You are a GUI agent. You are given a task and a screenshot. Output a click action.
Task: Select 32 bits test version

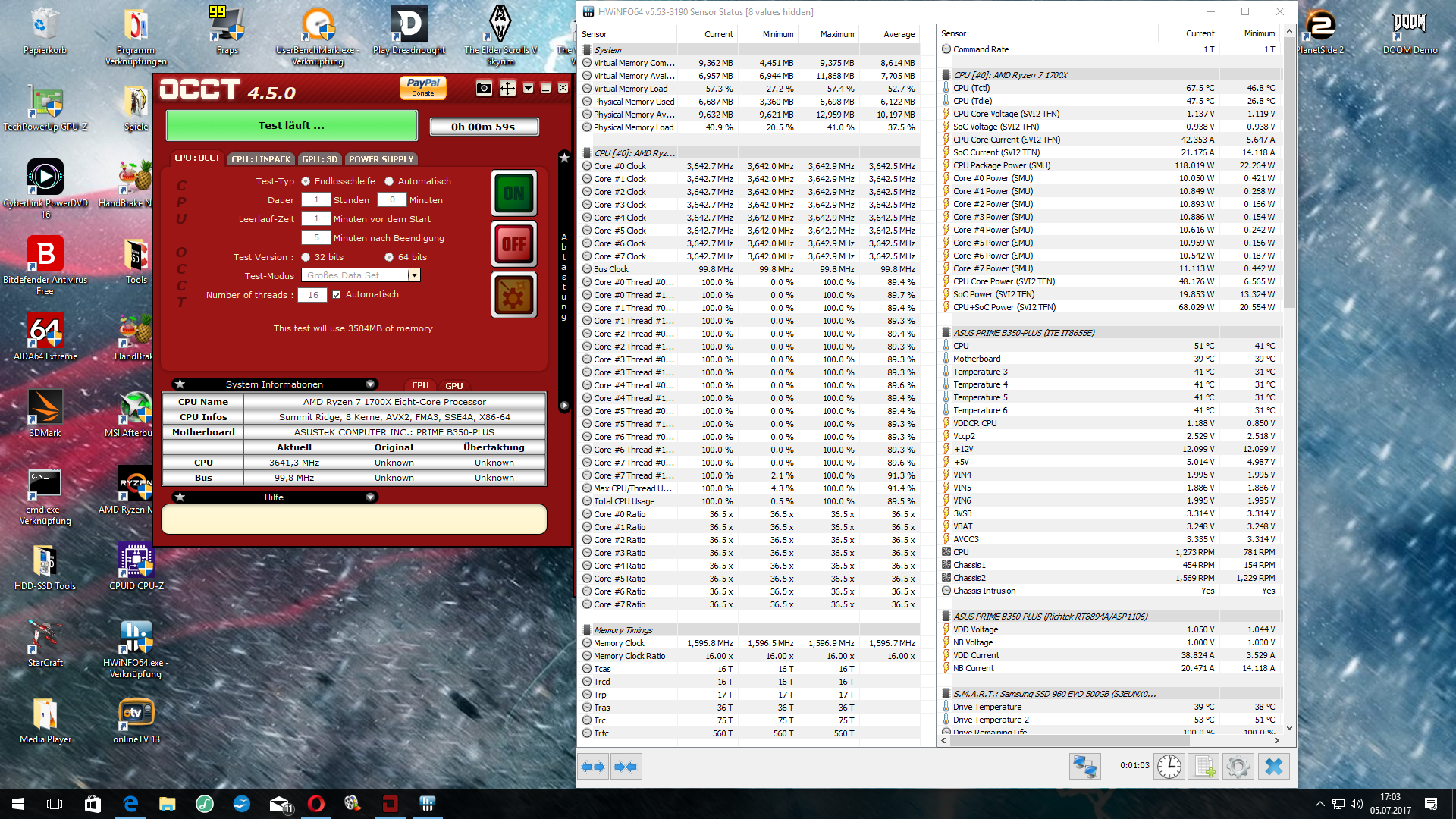coord(306,257)
